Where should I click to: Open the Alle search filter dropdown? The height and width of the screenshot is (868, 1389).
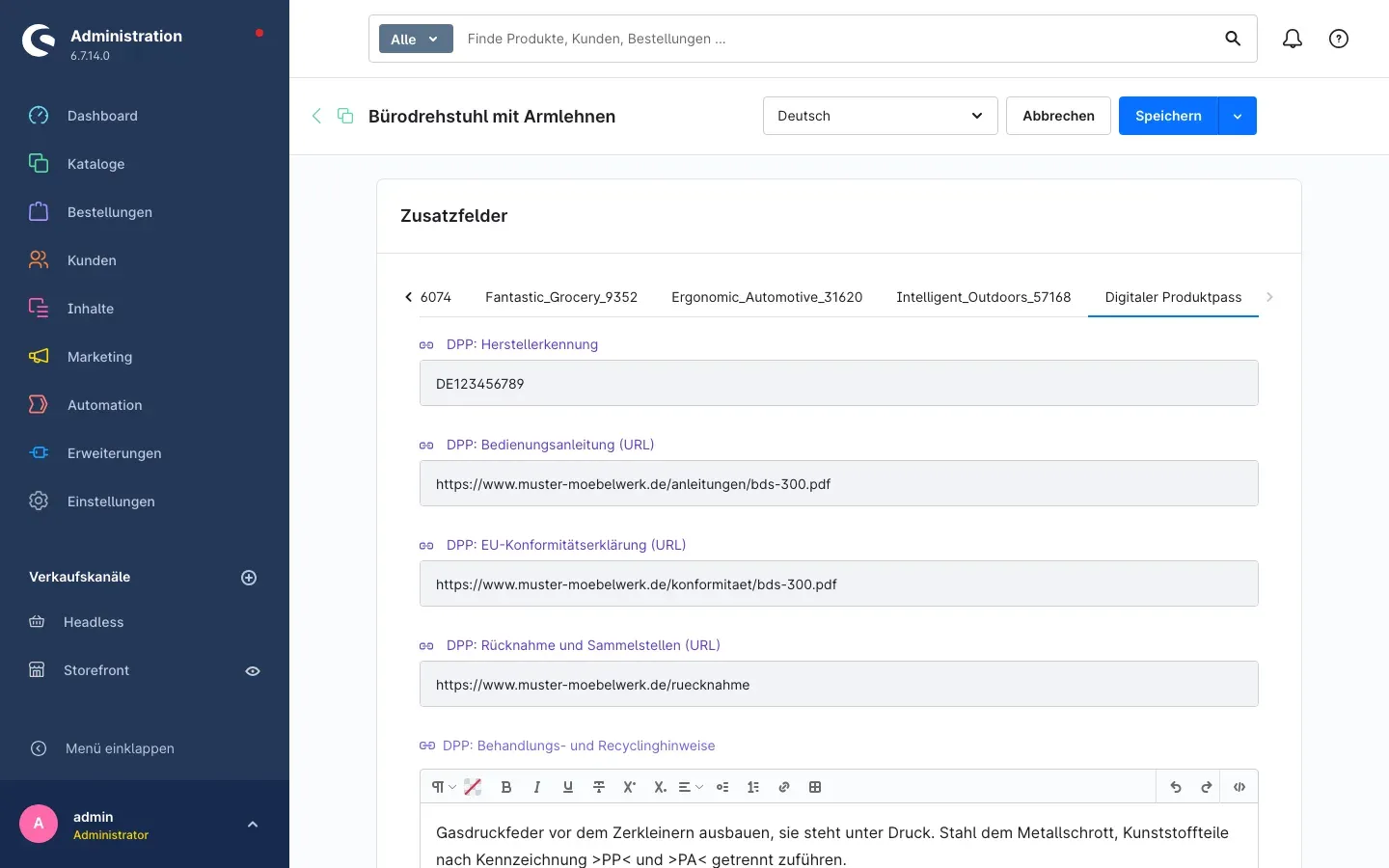[x=416, y=39]
